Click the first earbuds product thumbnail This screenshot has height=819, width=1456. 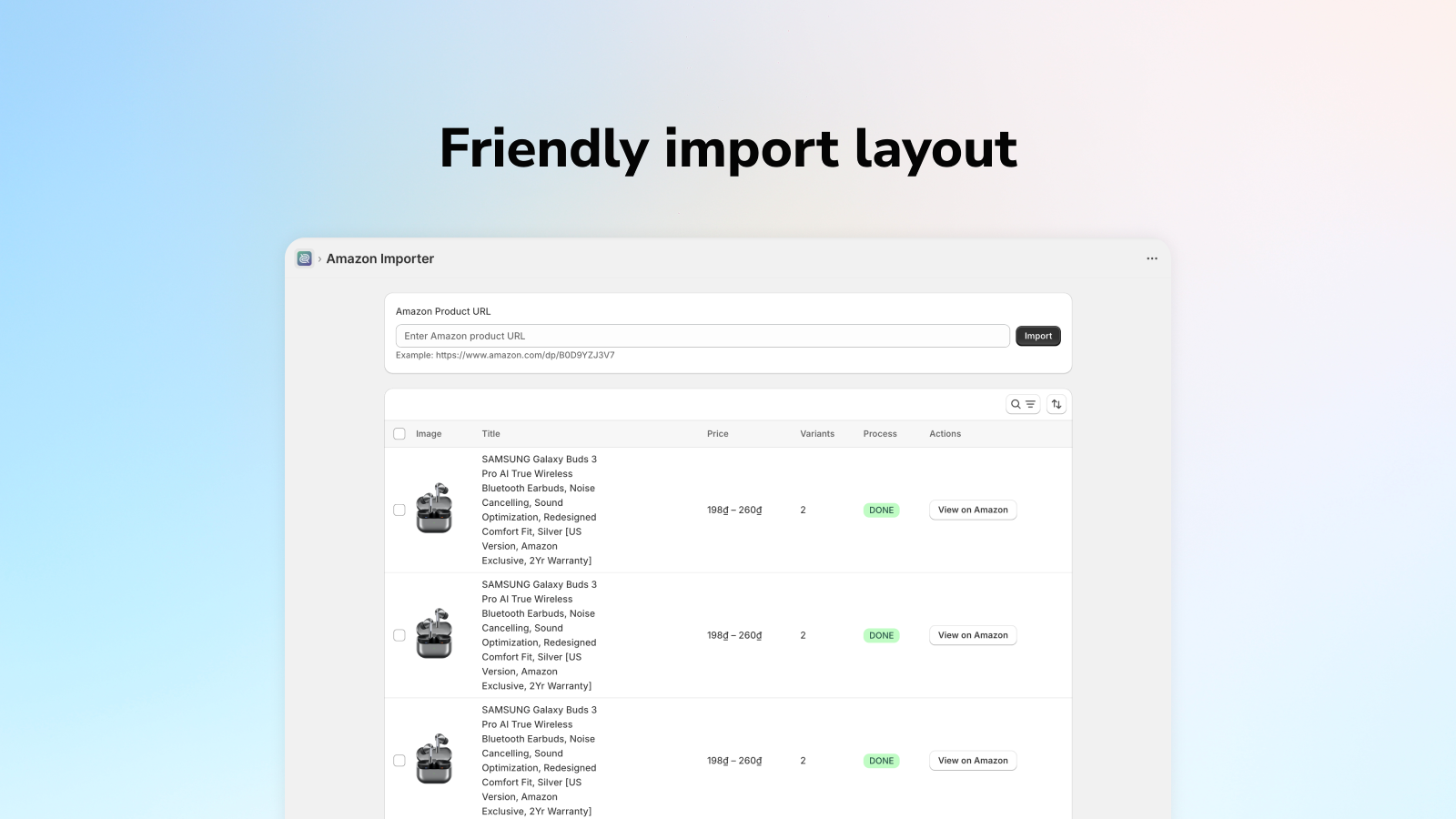pyautogui.click(x=435, y=510)
